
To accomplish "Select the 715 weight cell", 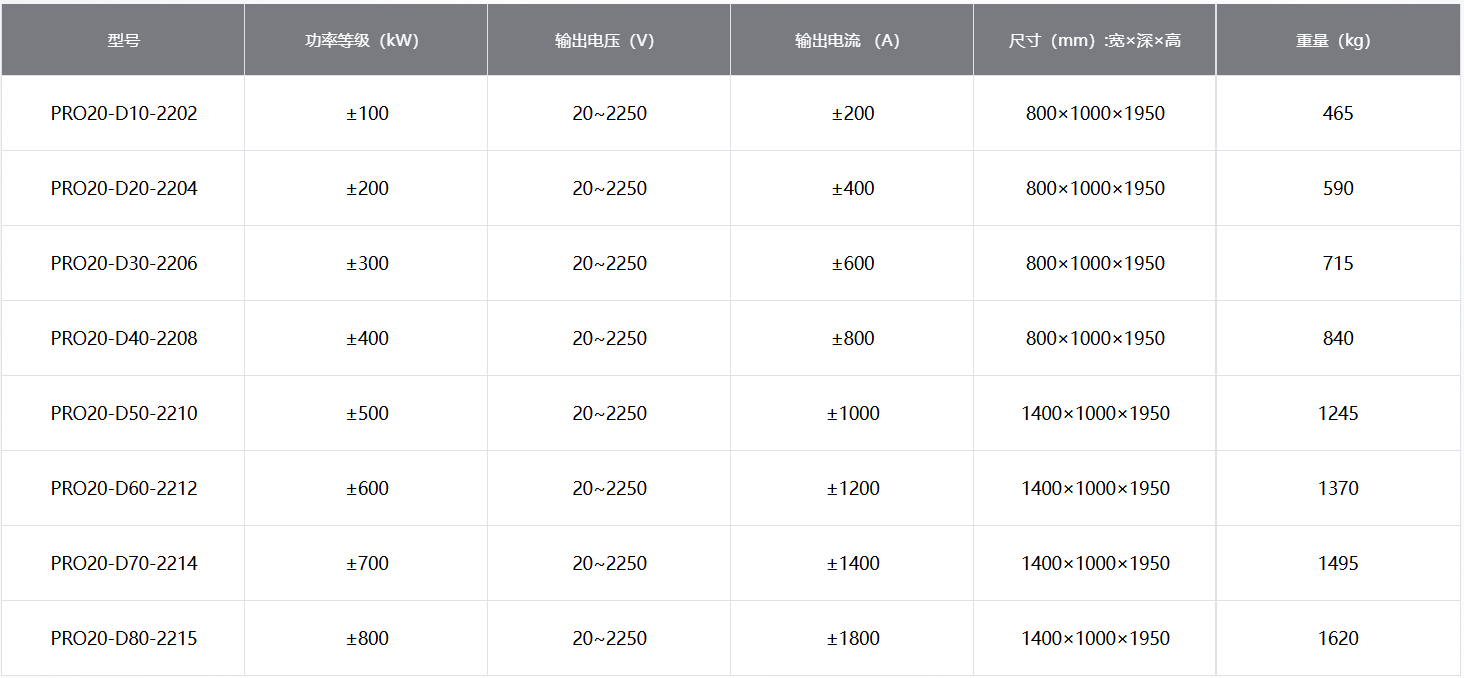I will (x=1338, y=263).
